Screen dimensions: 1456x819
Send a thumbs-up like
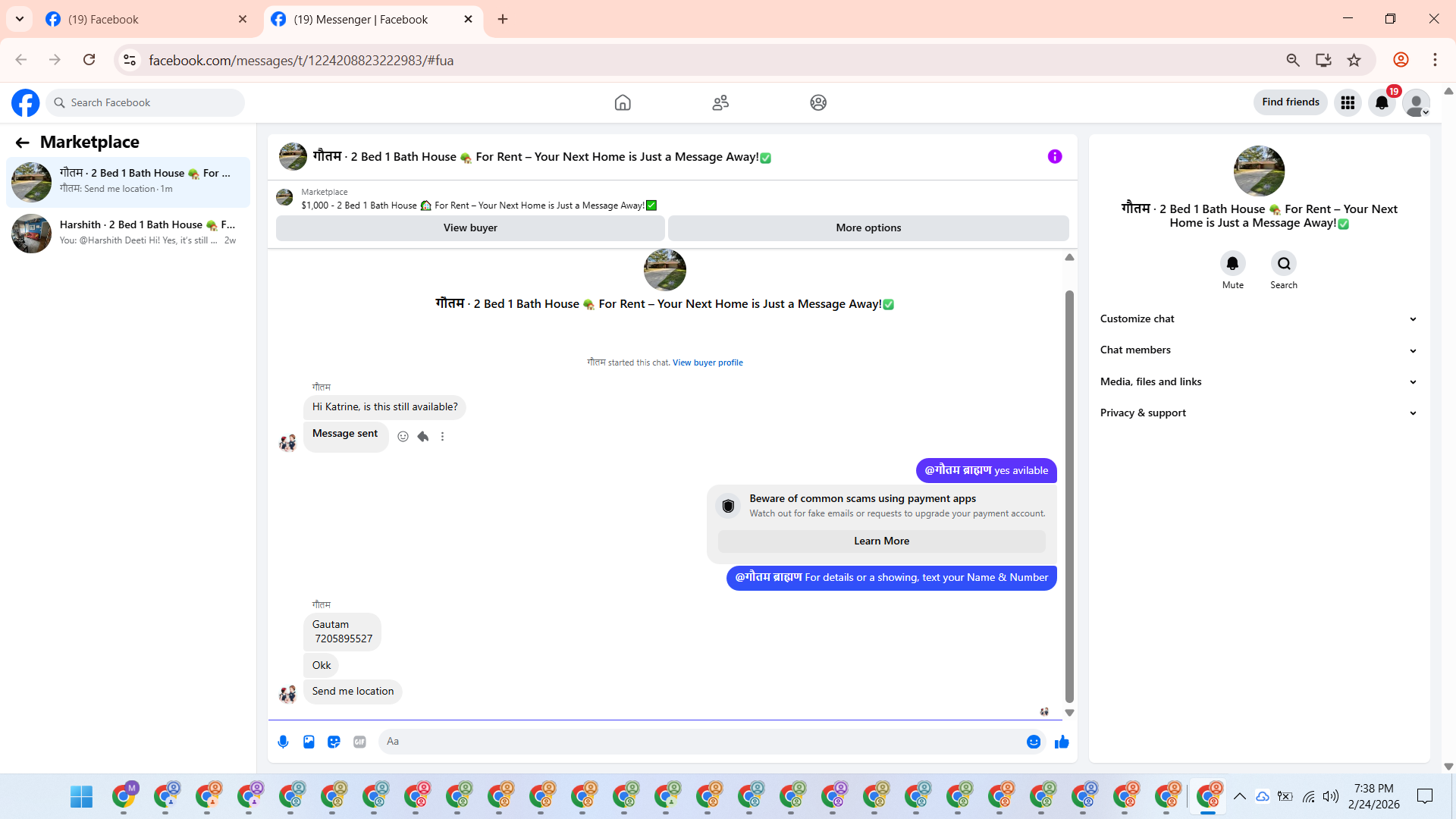(x=1062, y=742)
